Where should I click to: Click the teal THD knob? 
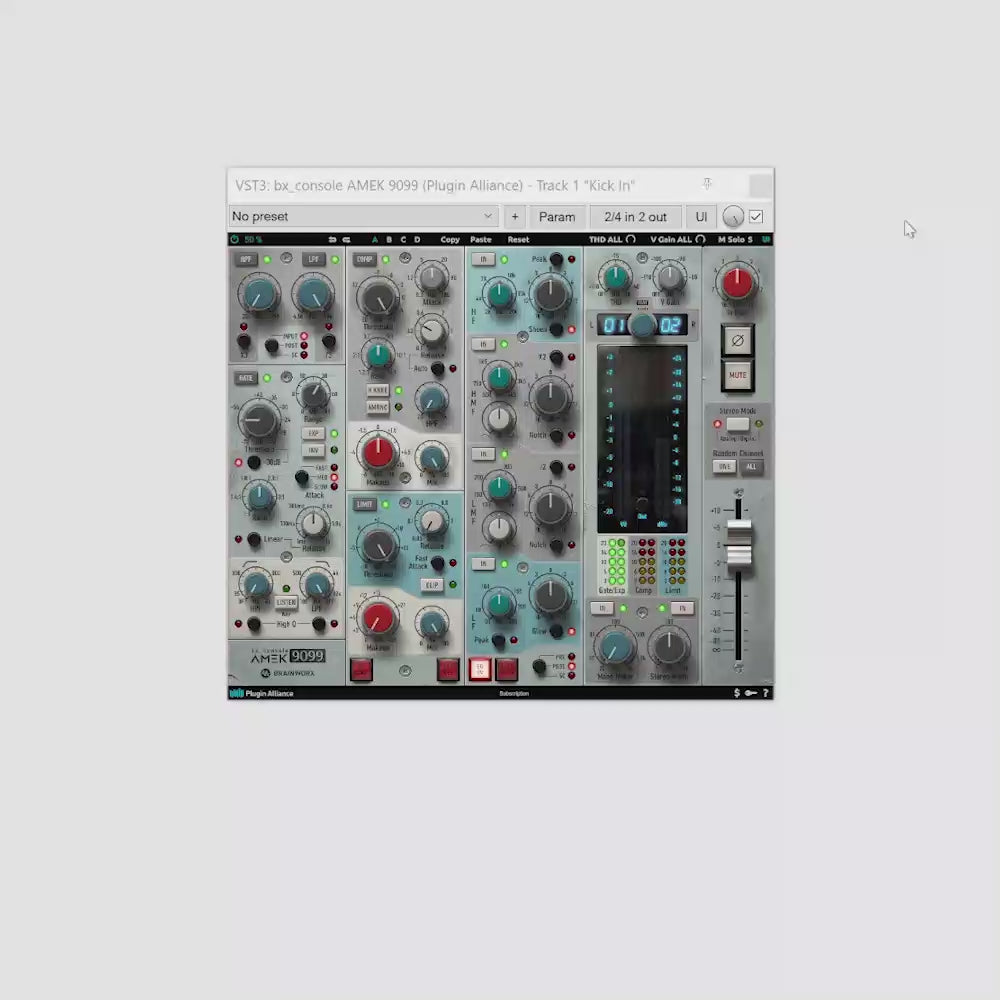tap(615, 277)
